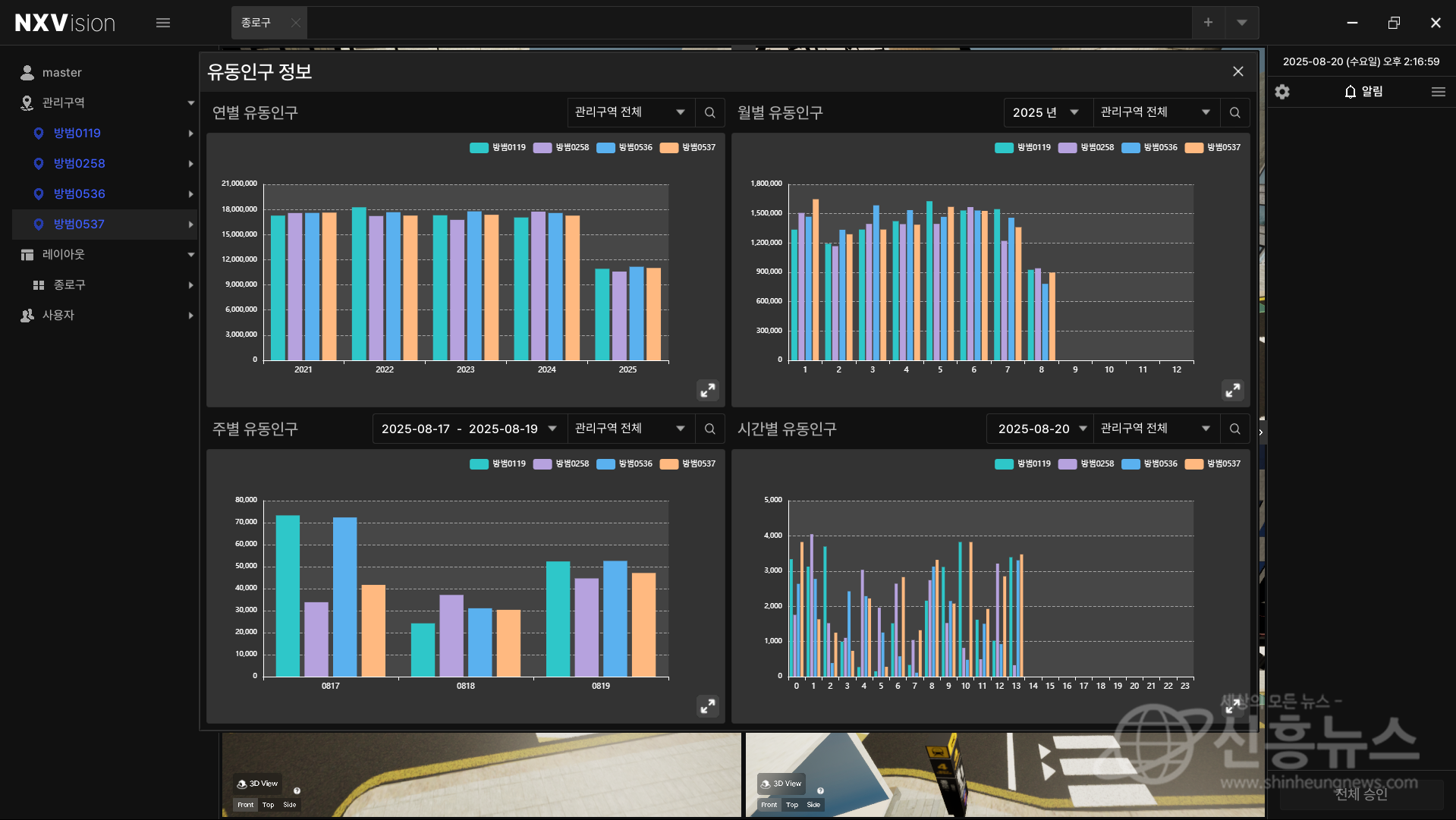Select 방범0536 in the sidebar tree

click(79, 193)
